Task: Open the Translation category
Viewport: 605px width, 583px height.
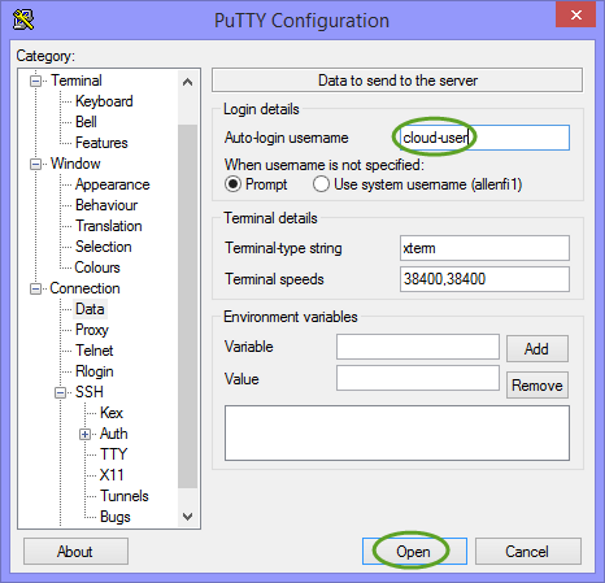Action: coord(108,226)
